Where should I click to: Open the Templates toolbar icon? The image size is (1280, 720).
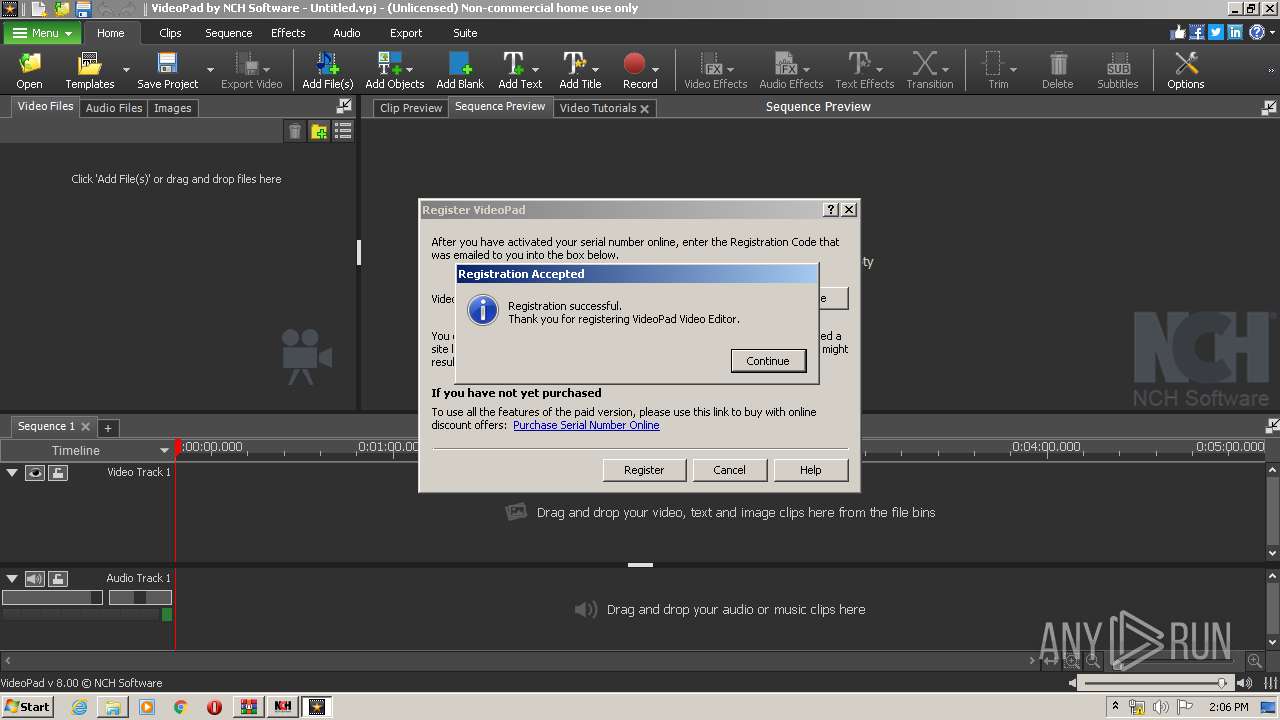90,70
